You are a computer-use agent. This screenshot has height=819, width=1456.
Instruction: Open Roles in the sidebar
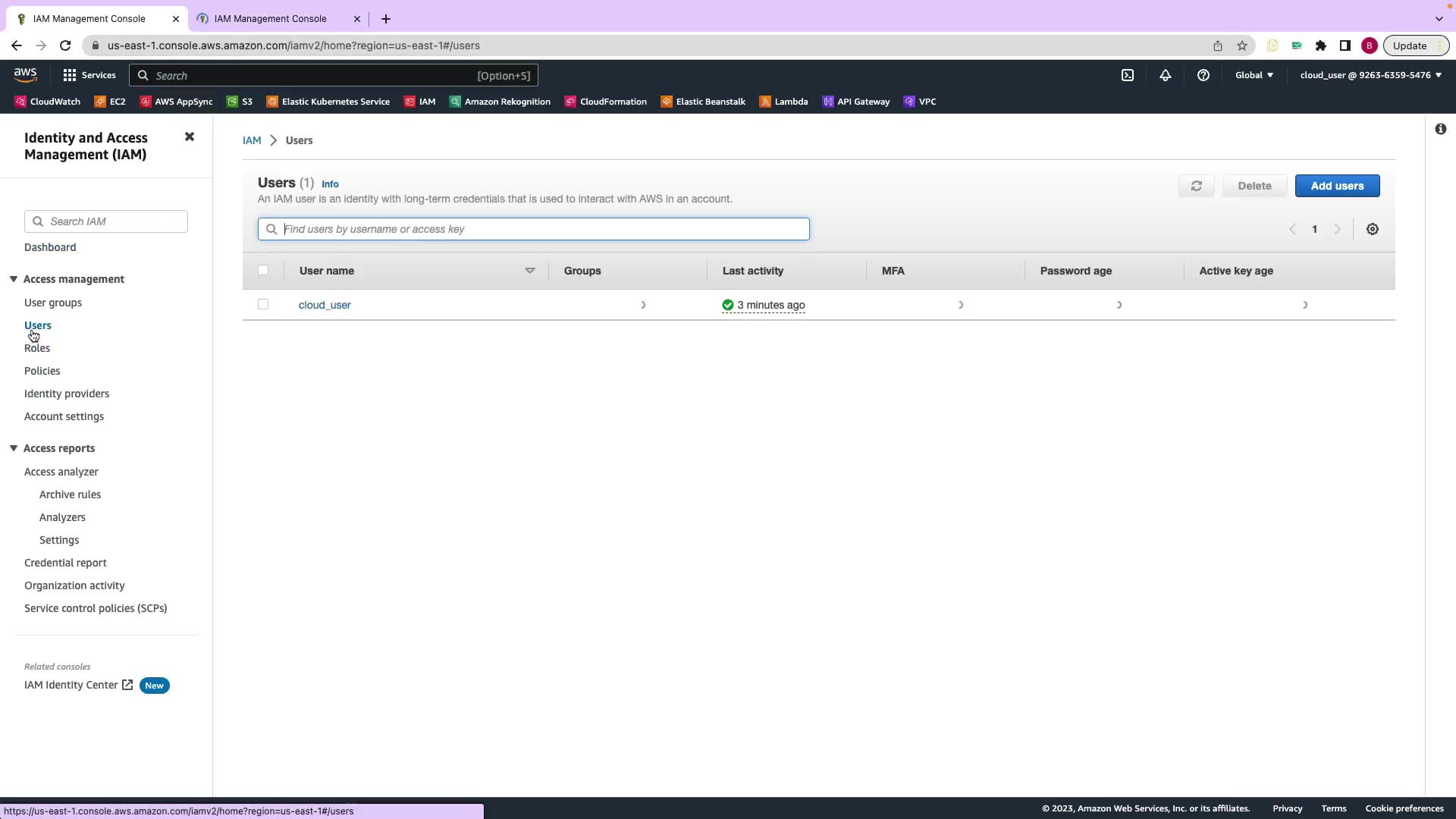37,349
